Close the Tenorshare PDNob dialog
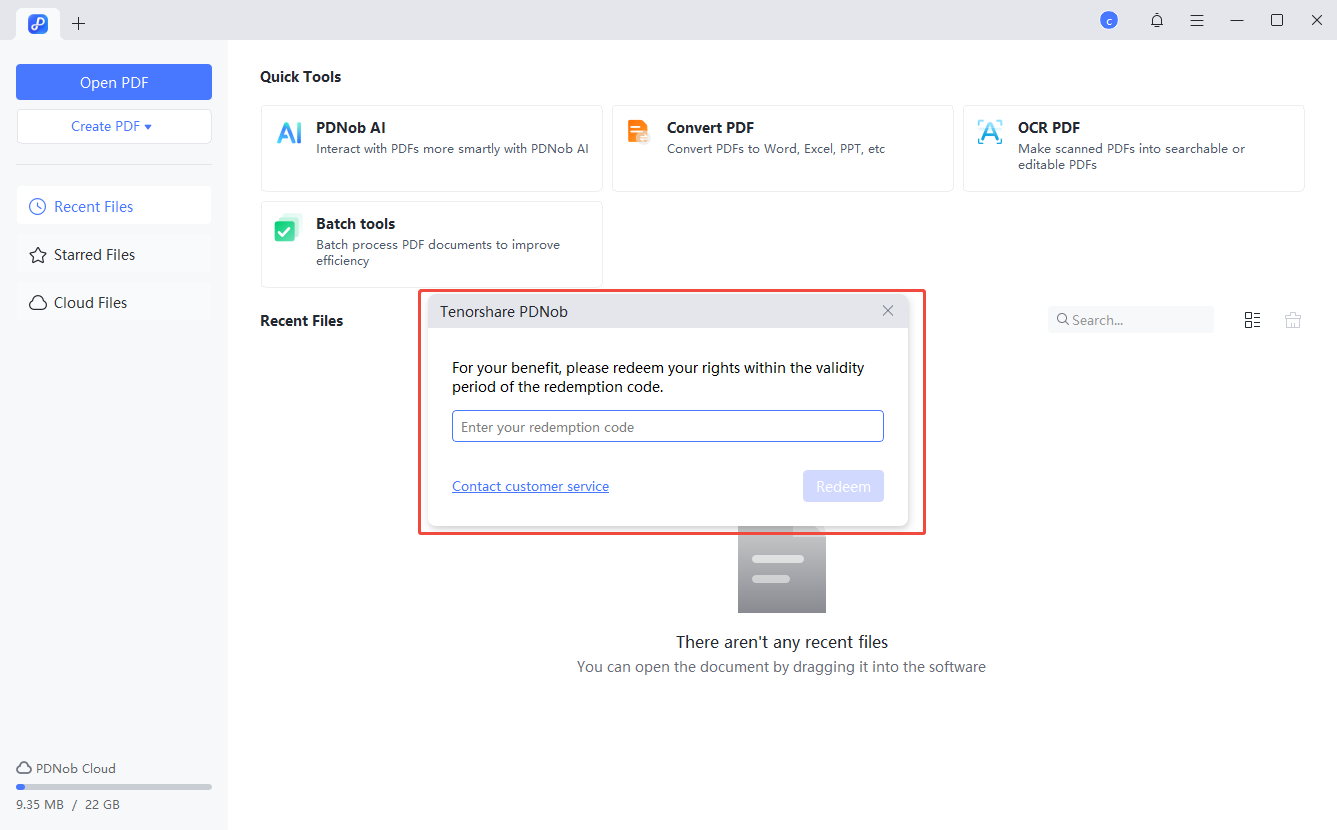The height and width of the screenshot is (830, 1337). [888, 311]
